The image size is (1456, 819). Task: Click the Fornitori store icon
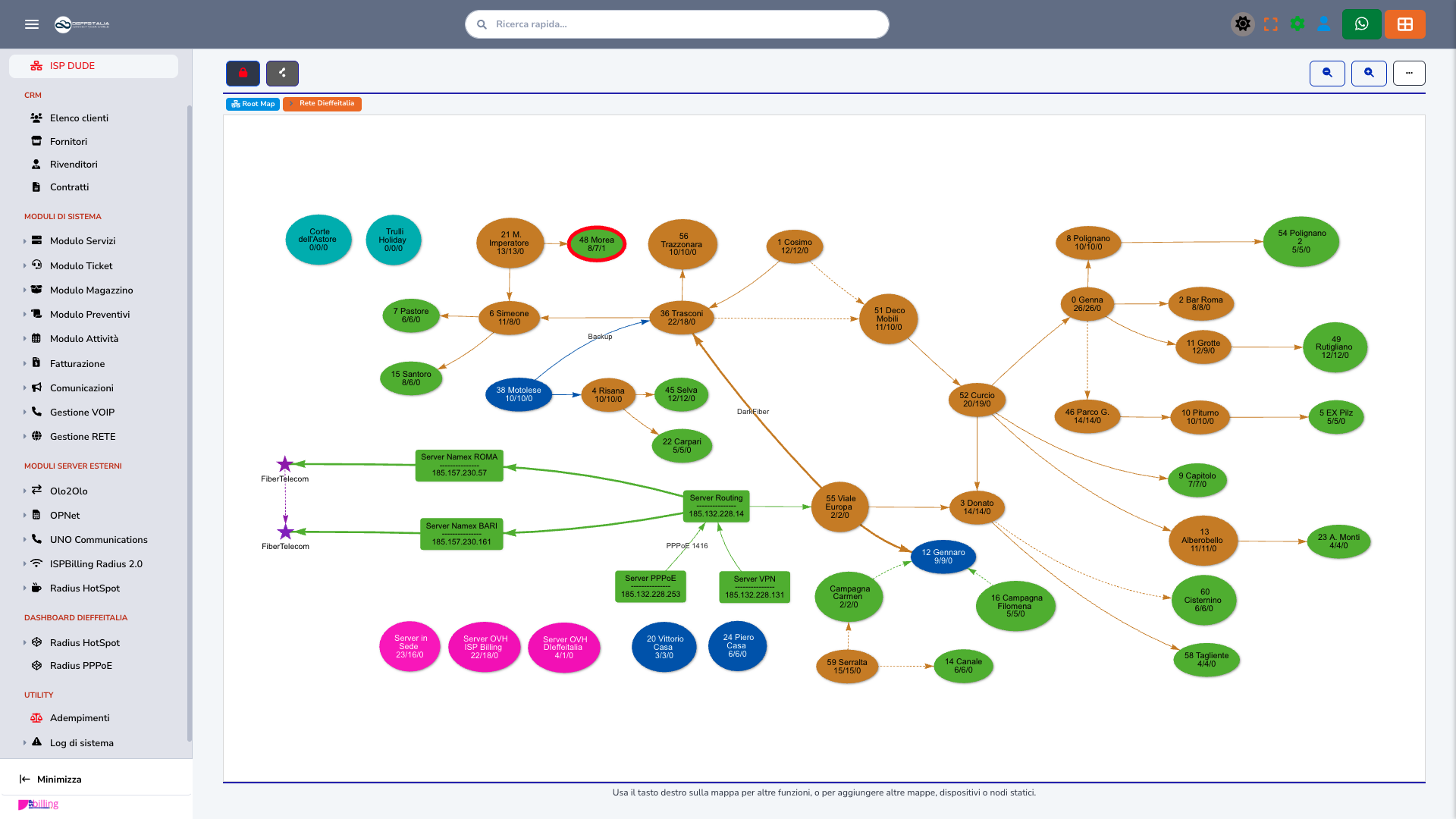[36, 141]
